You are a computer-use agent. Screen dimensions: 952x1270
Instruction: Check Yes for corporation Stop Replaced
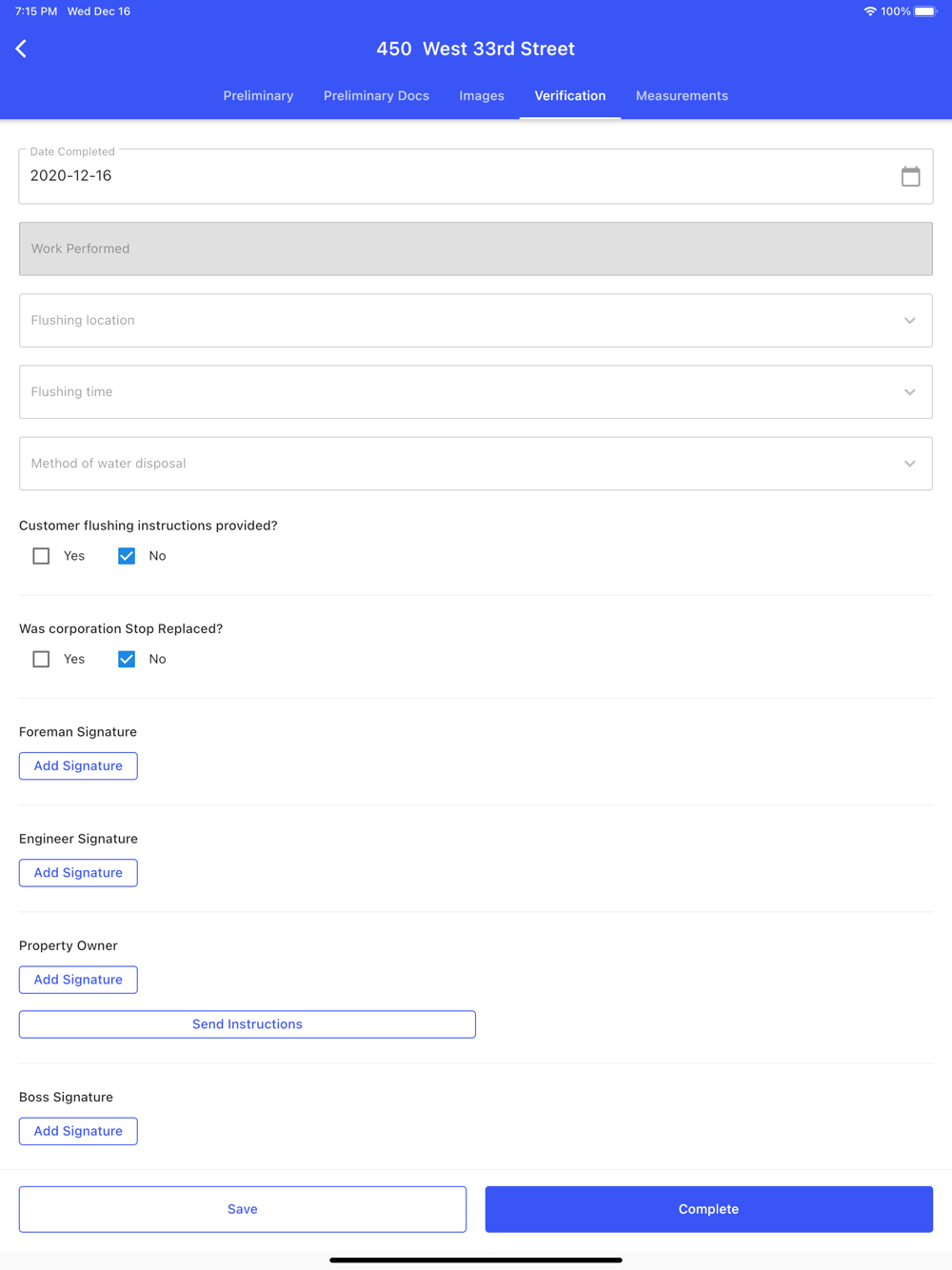pos(41,659)
